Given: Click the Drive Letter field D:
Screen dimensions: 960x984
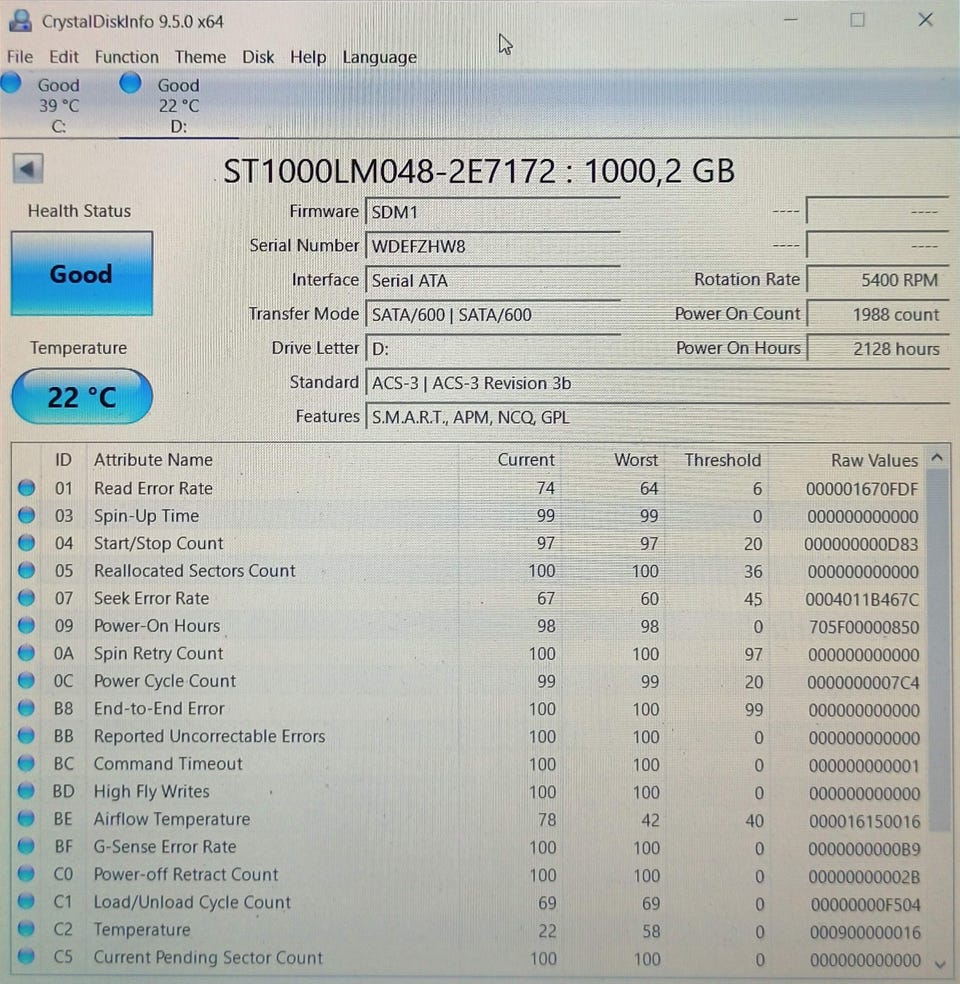Looking at the screenshot, I should click(493, 349).
